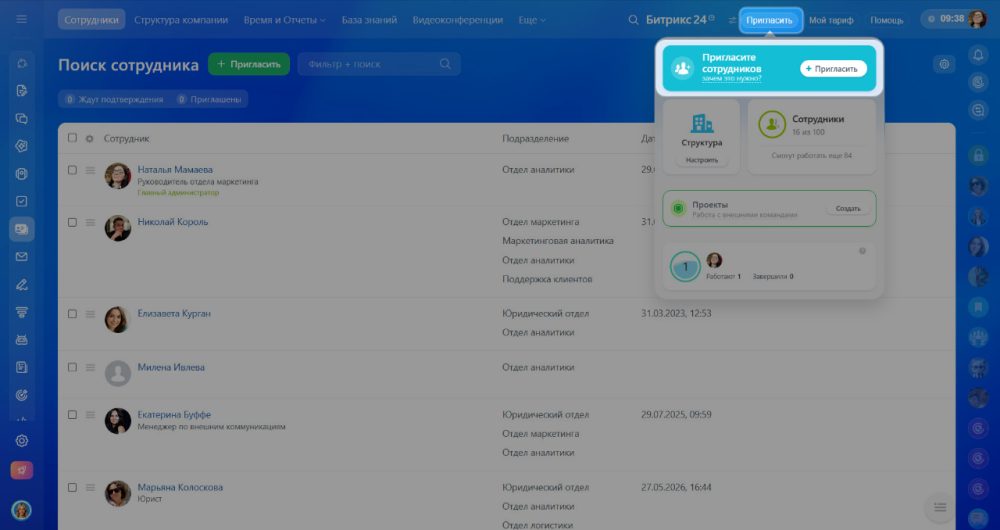Click the small avatar in the popup working card
This screenshot has width=1000, height=530.
(x=714, y=260)
